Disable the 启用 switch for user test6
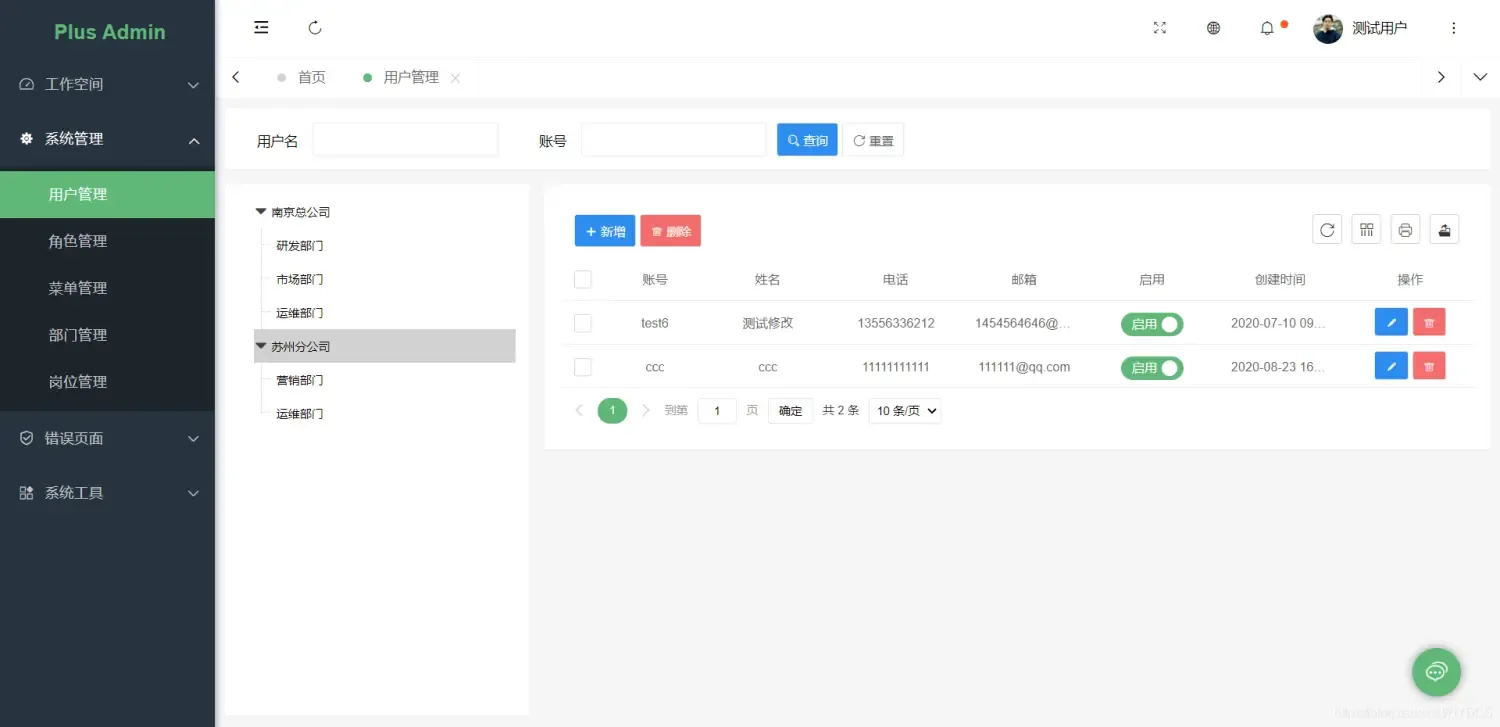This screenshot has width=1500, height=727. (1152, 323)
